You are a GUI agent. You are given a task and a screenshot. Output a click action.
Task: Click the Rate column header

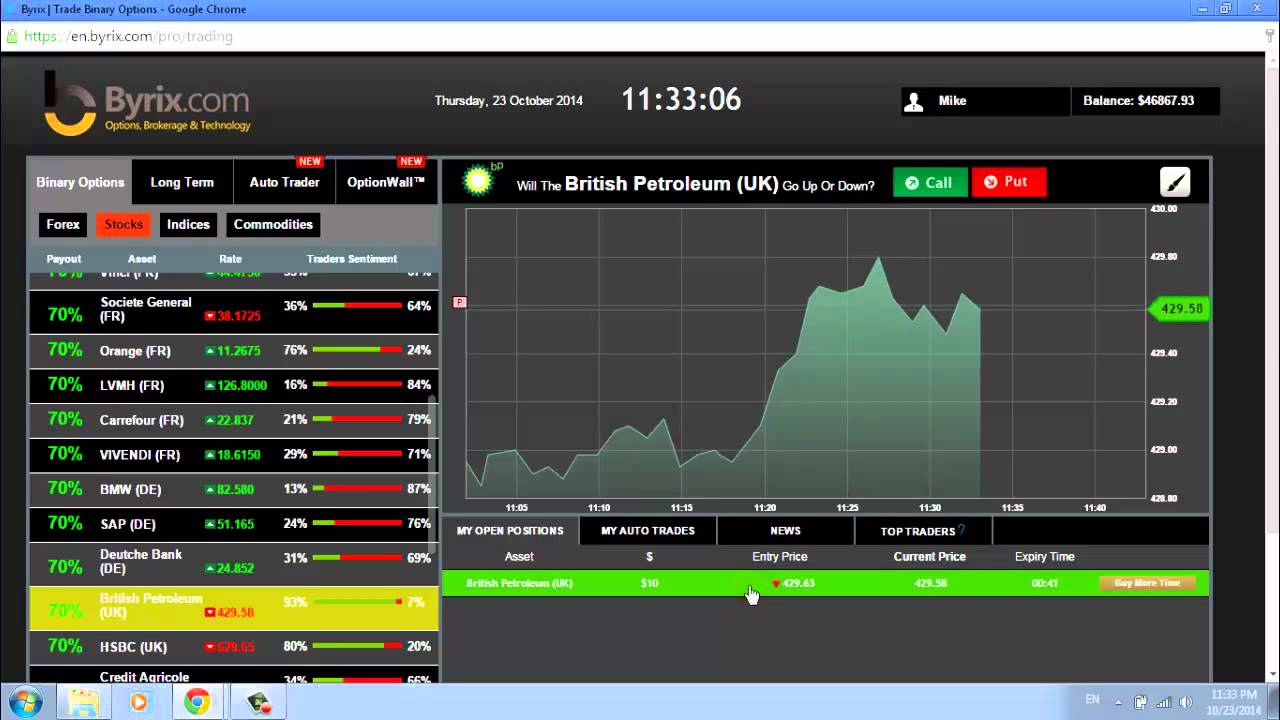230,259
